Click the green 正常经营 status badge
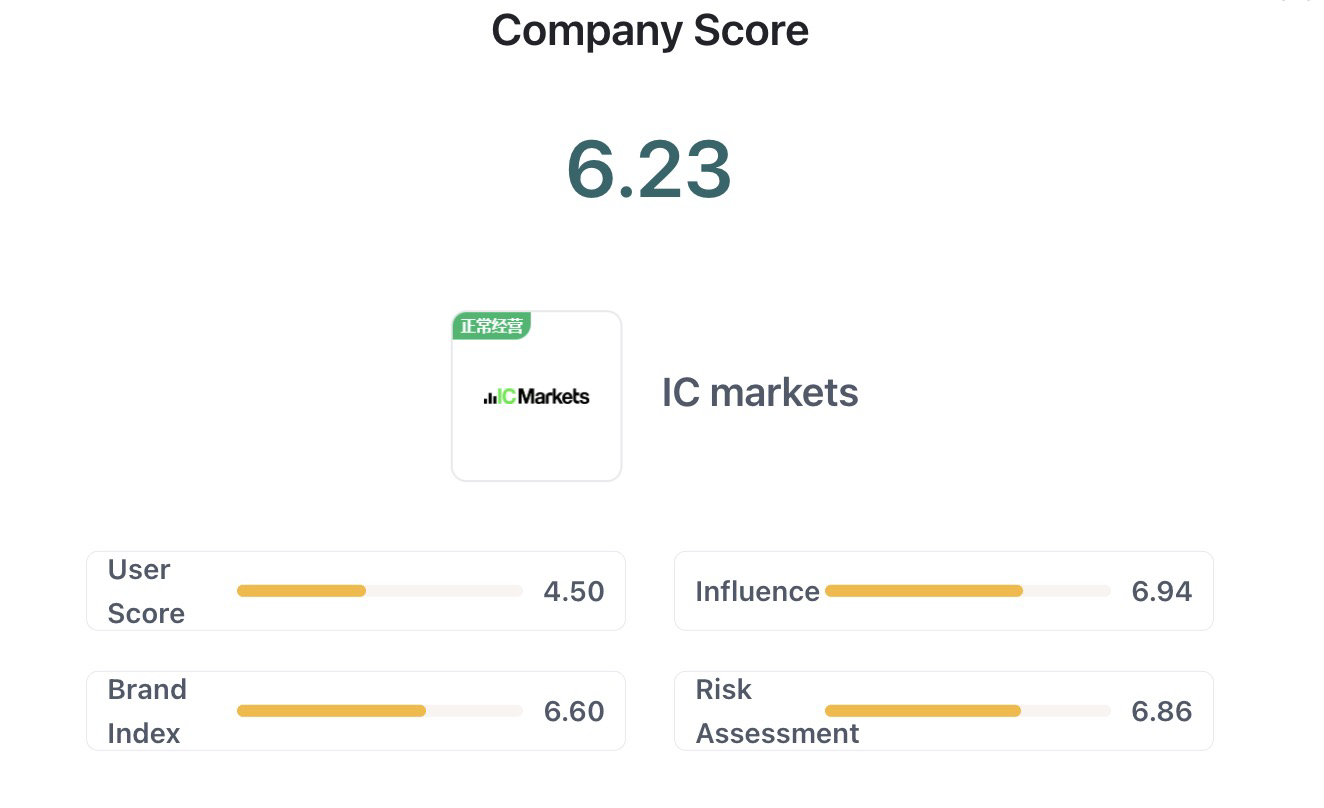The height and width of the screenshot is (808, 1324). (491, 326)
